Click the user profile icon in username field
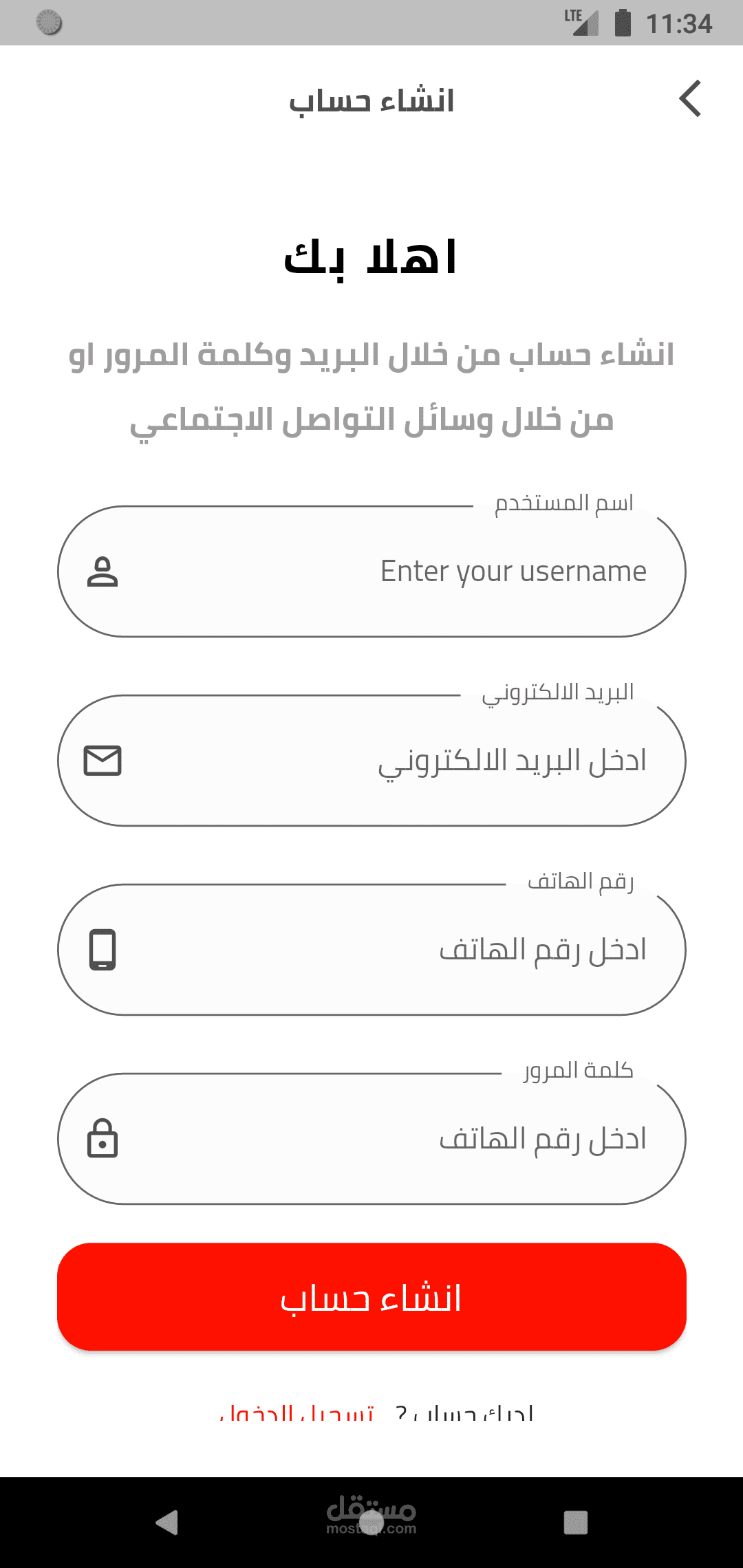 click(x=103, y=571)
